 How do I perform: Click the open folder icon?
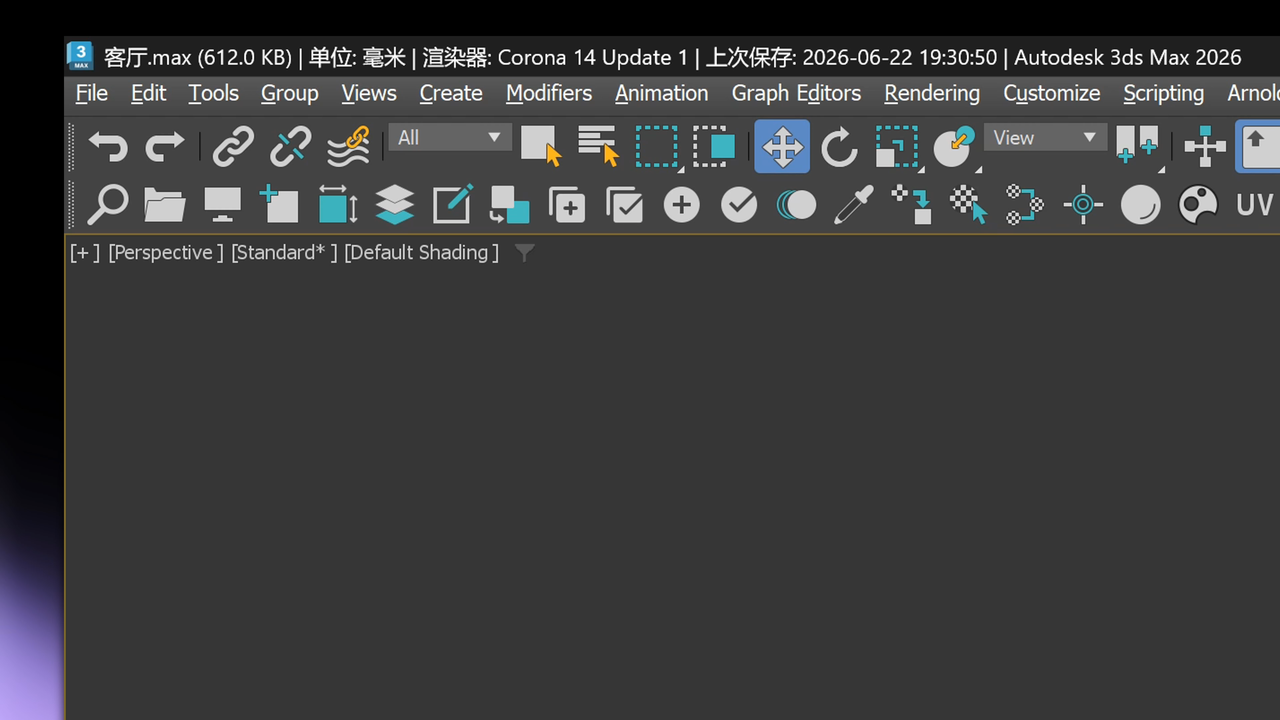[x=165, y=205]
